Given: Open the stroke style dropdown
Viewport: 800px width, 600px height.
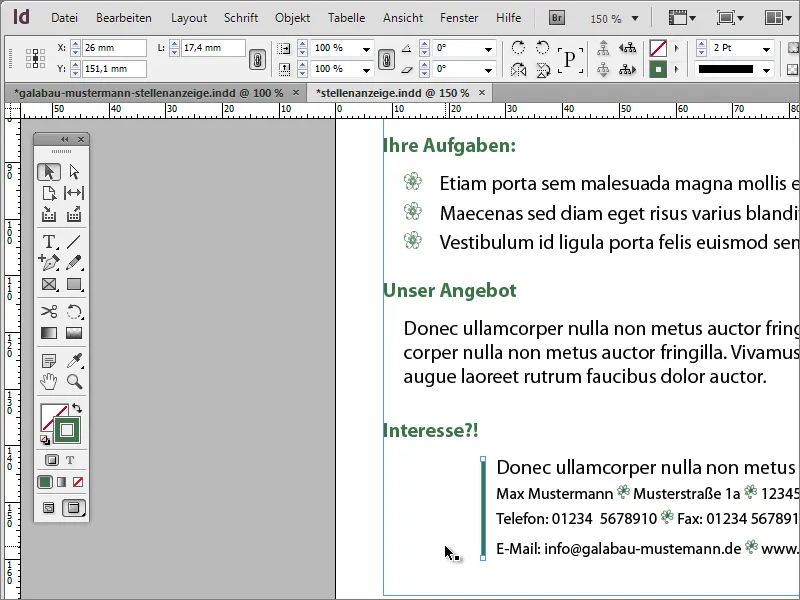Looking at the screenshot, I should click(765, 70).
